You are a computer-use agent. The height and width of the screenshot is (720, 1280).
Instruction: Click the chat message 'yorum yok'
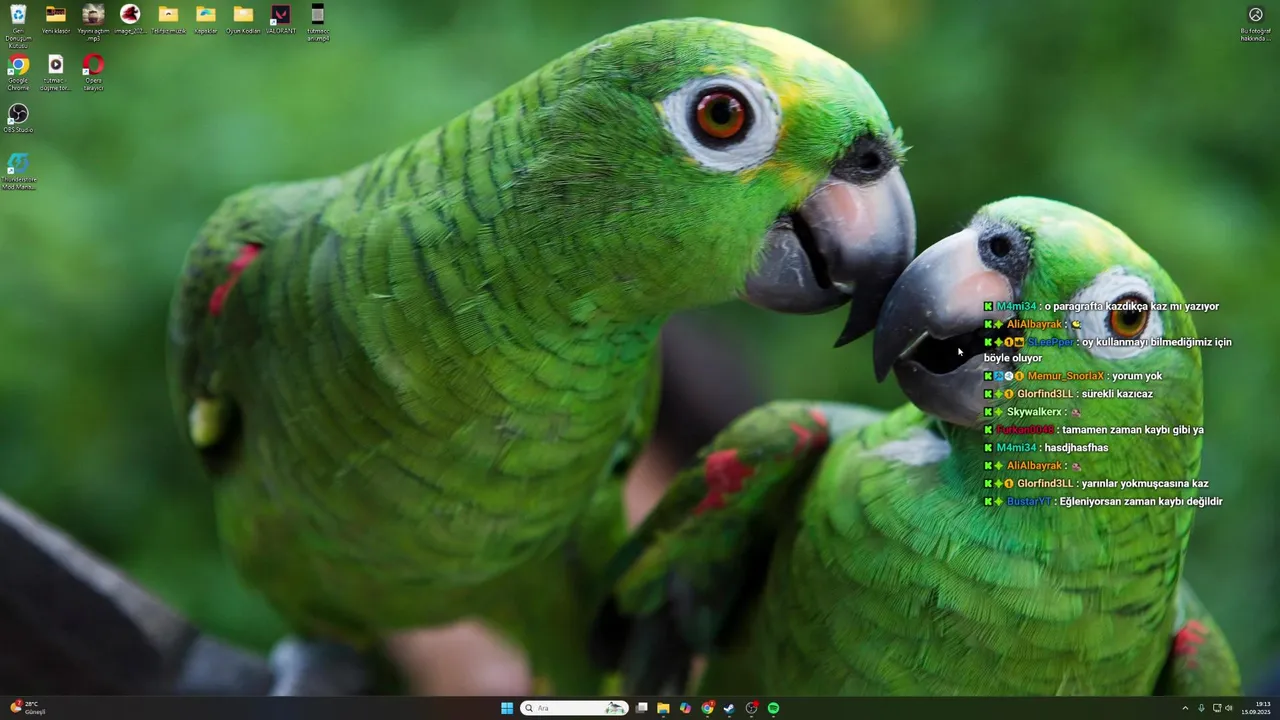pos(1137,376)
